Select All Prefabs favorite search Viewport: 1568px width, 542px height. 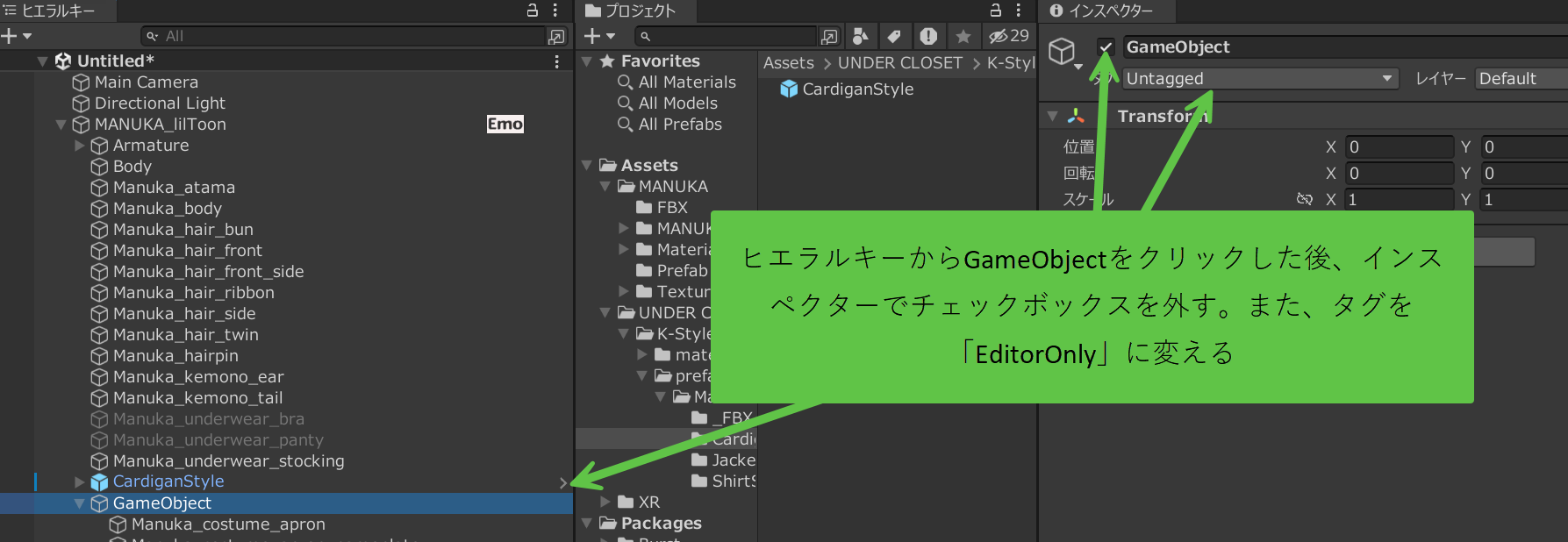tap(680, 125)
